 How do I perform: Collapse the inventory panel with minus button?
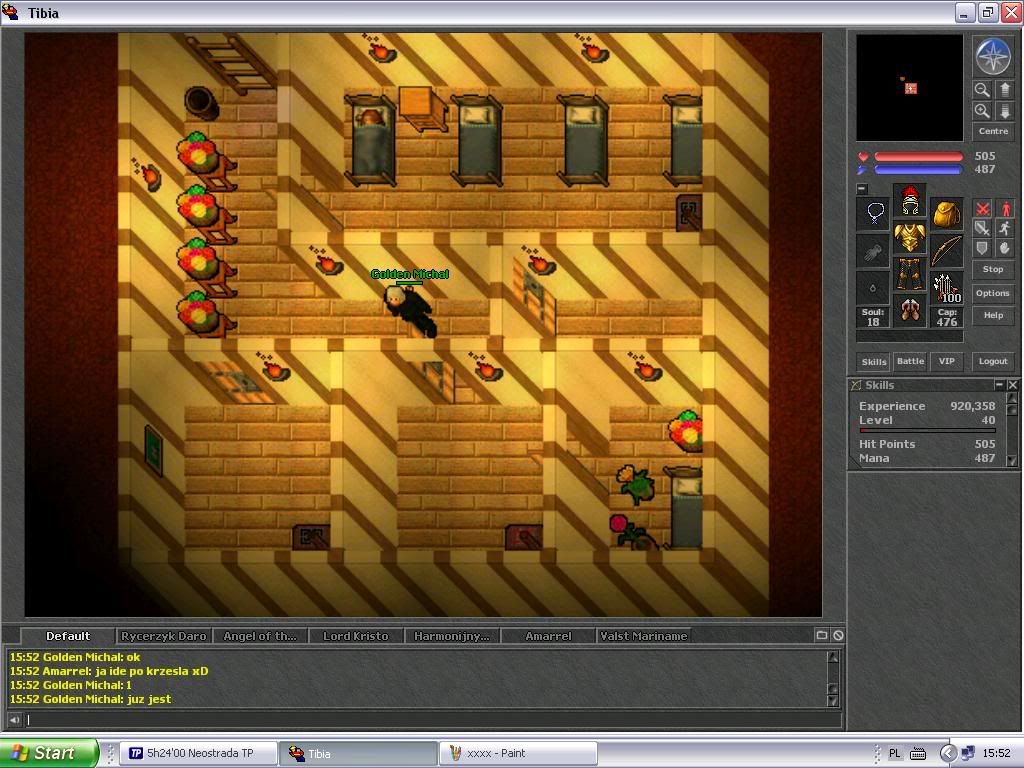[862, 189]
